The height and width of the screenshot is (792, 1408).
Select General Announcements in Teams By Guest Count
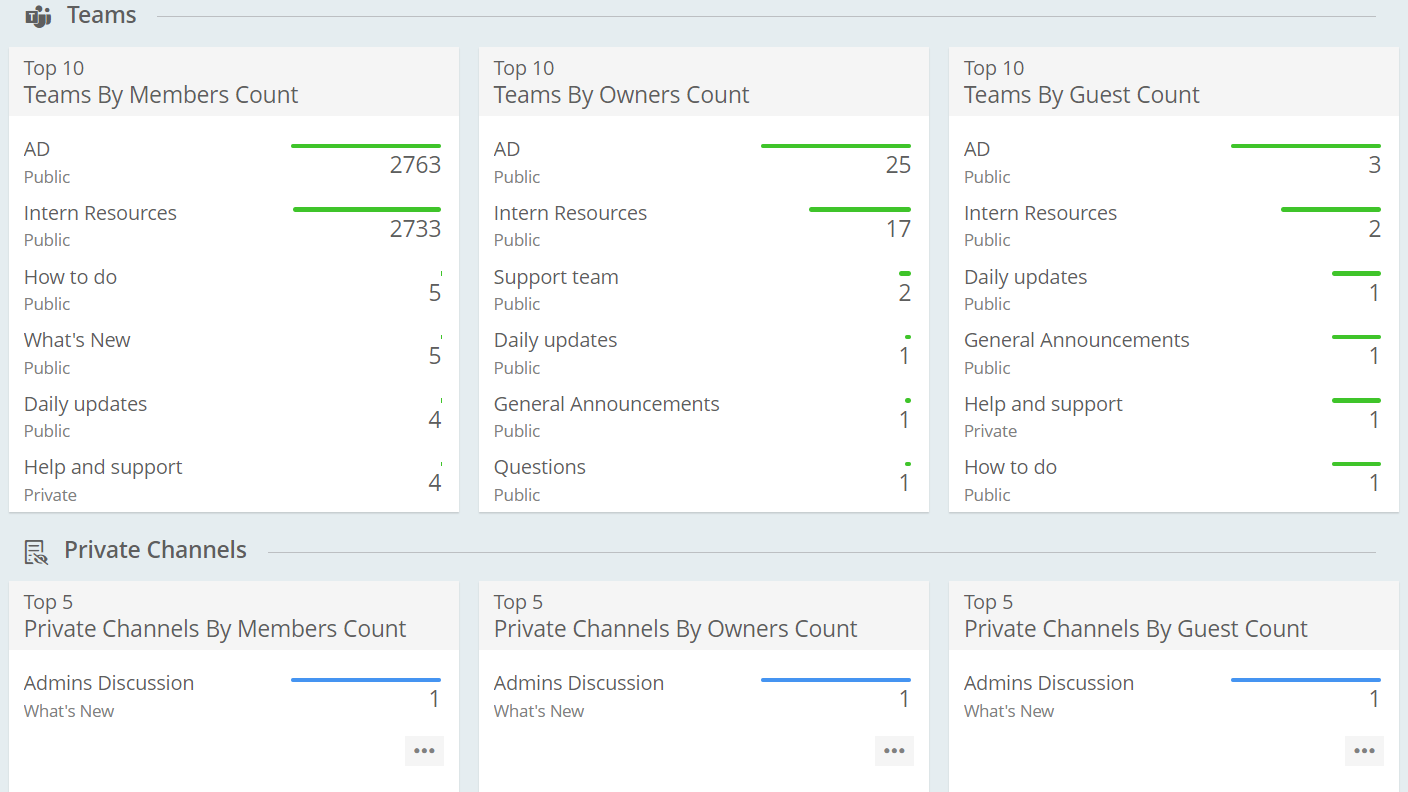(x=1077, y=340)
